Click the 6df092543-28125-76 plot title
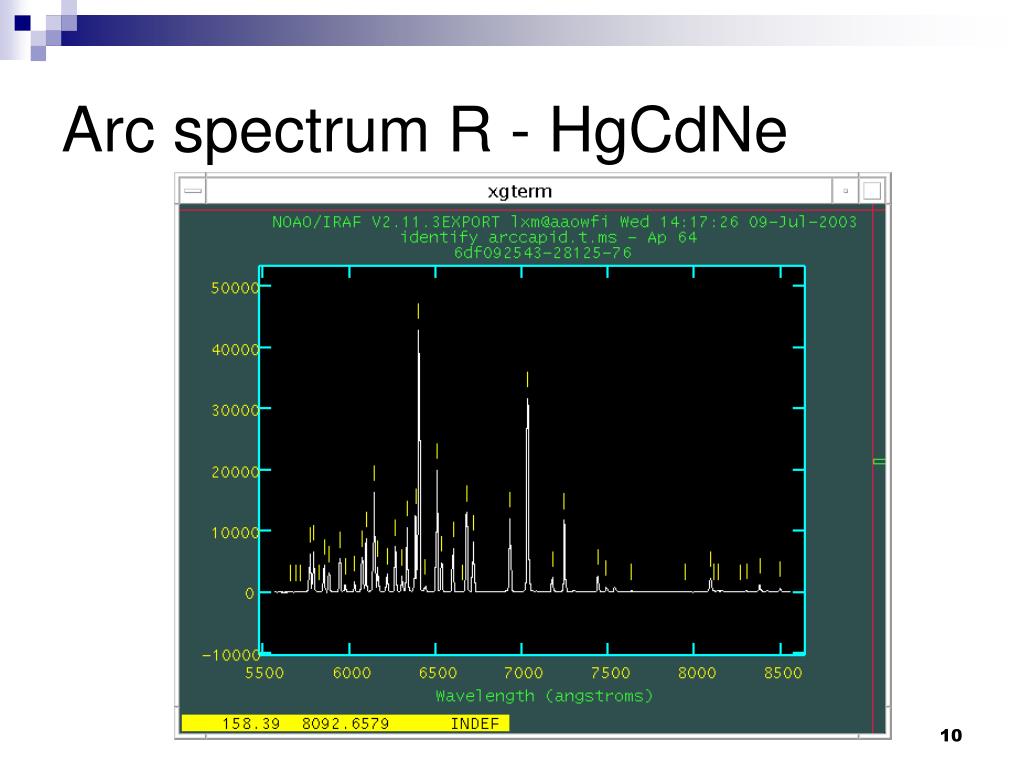1024x768 pixels. click(x=543, y=253)
